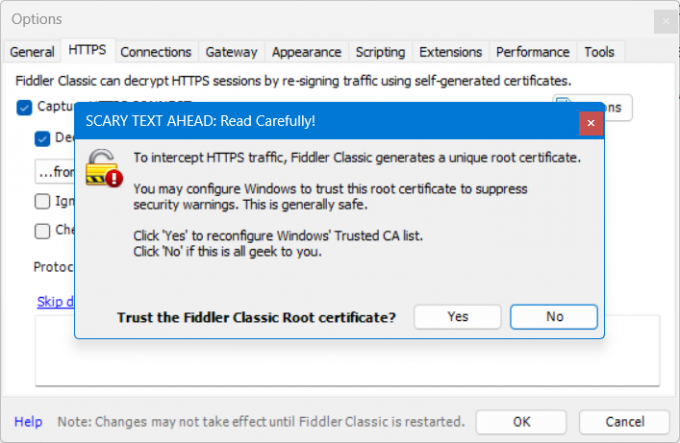Screen dimensions: 680x443
Task: Open the Help link
Action: pyautogui.click(x=28, y=421)
